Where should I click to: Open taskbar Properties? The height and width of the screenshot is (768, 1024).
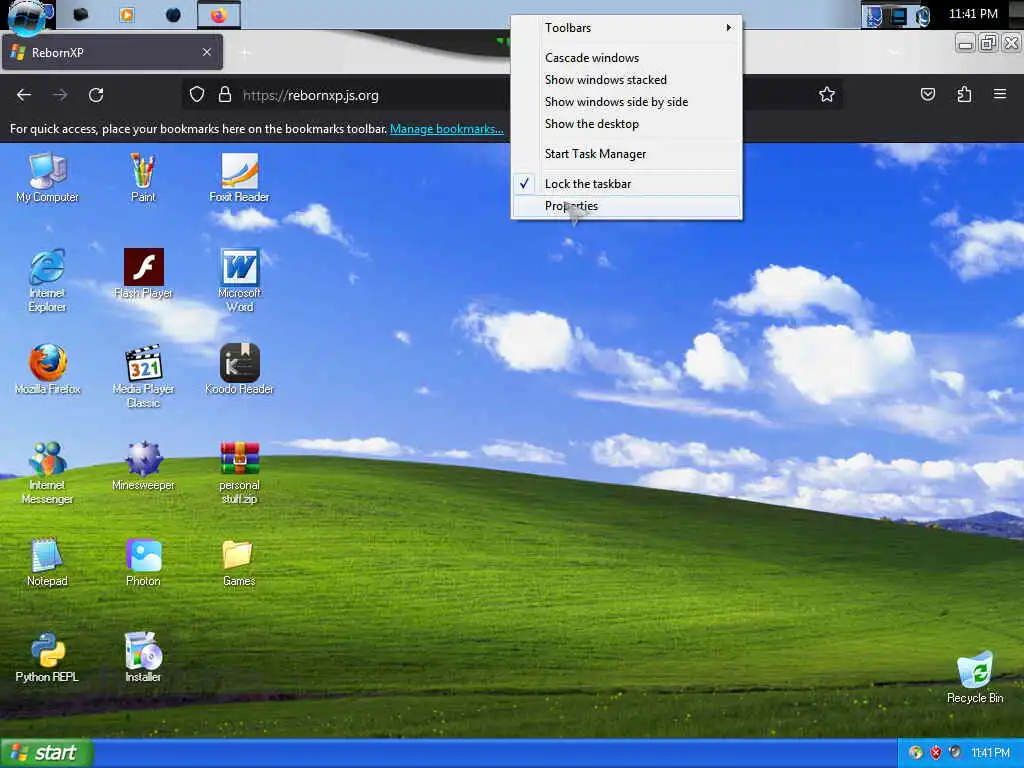pos(626,206)
